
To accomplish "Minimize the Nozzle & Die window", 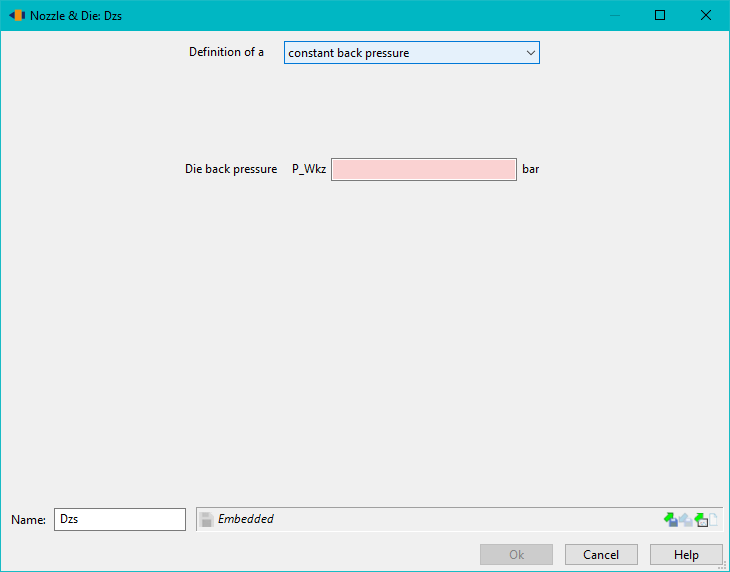I will tap(615, 15).
